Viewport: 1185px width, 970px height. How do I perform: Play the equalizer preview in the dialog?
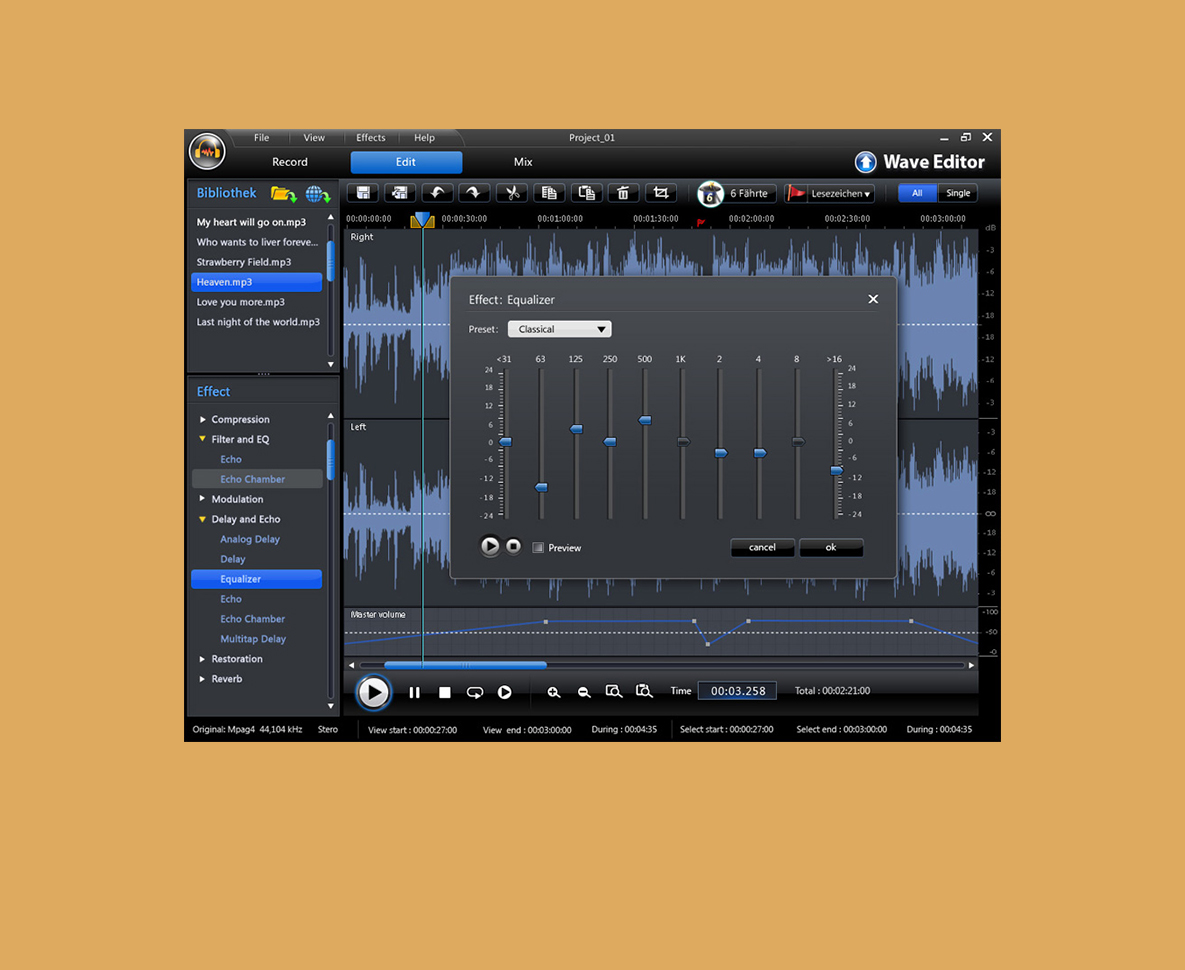pyautogui.click(x=490, y=545)
